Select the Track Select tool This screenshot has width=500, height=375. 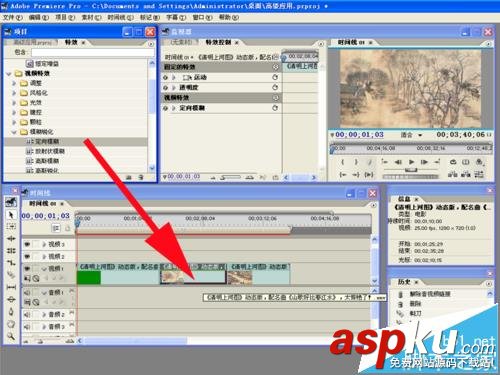pyautogui.click(x=11, y=227)
